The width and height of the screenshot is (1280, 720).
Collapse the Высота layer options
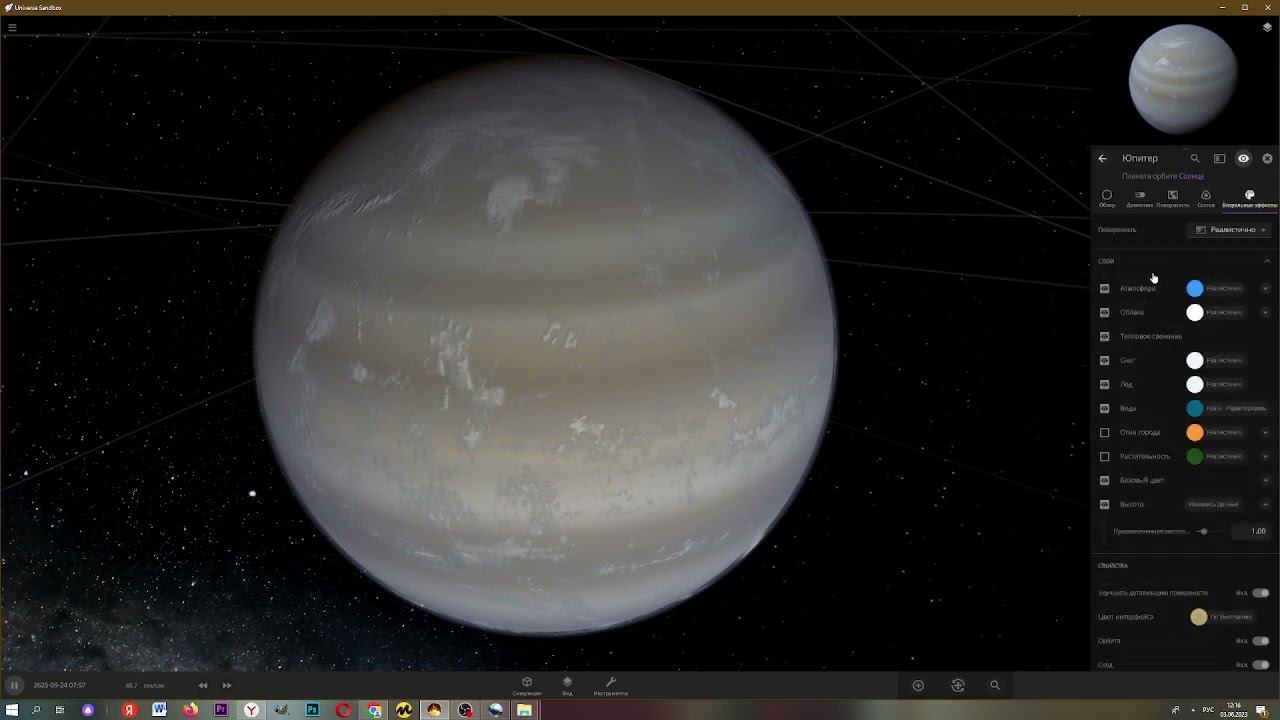coord(1265,504)
